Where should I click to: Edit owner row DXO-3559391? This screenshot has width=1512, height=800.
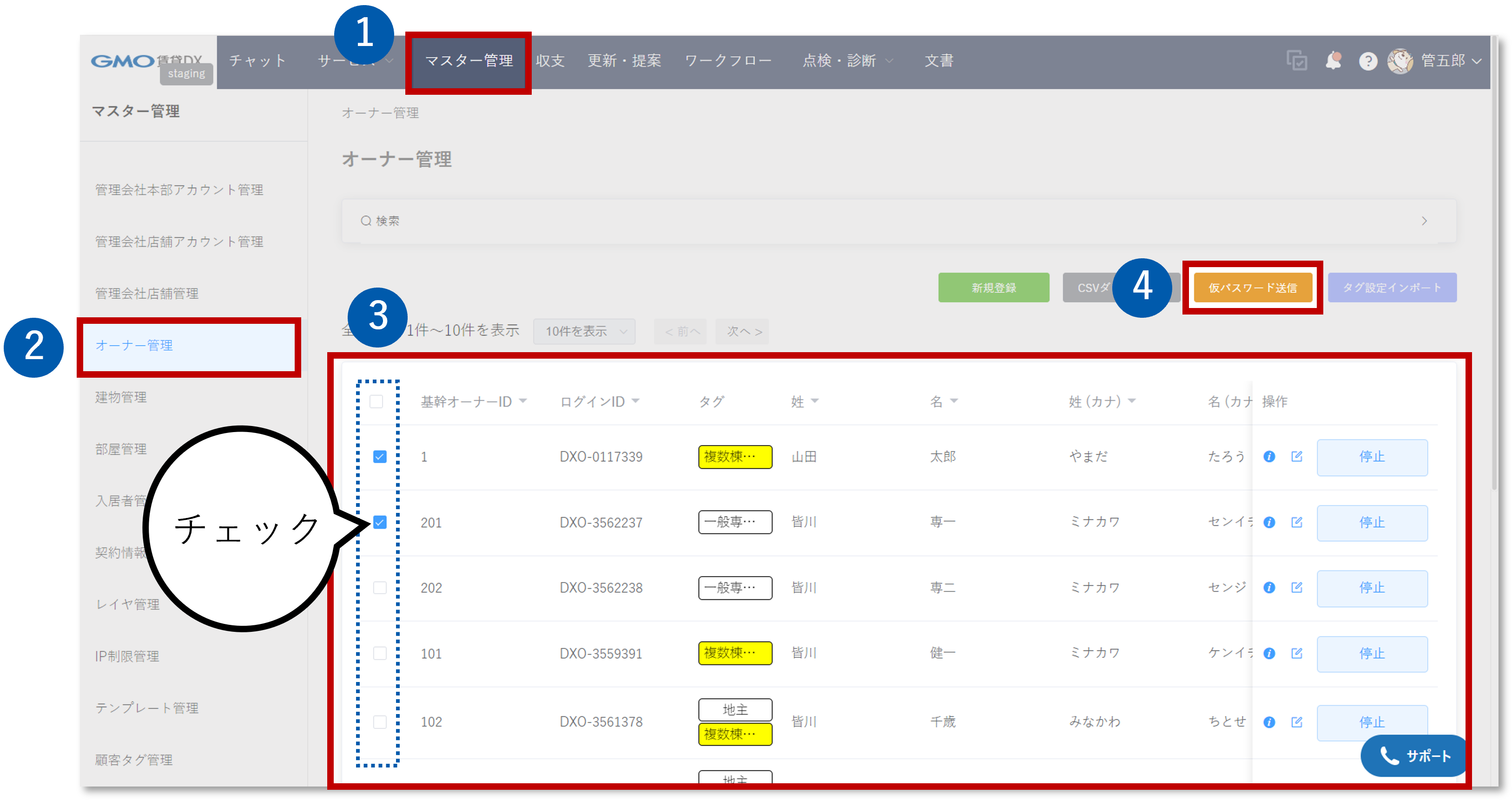pyautogui.click(x=1297, y=653)
